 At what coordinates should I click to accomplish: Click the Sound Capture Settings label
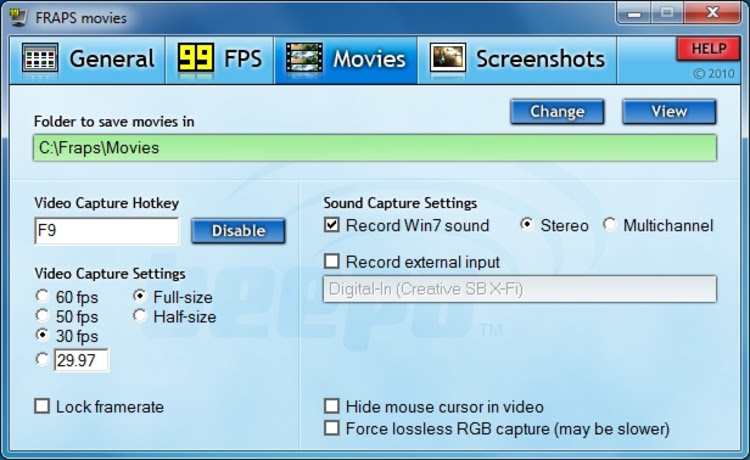click(x=400, y=203)
